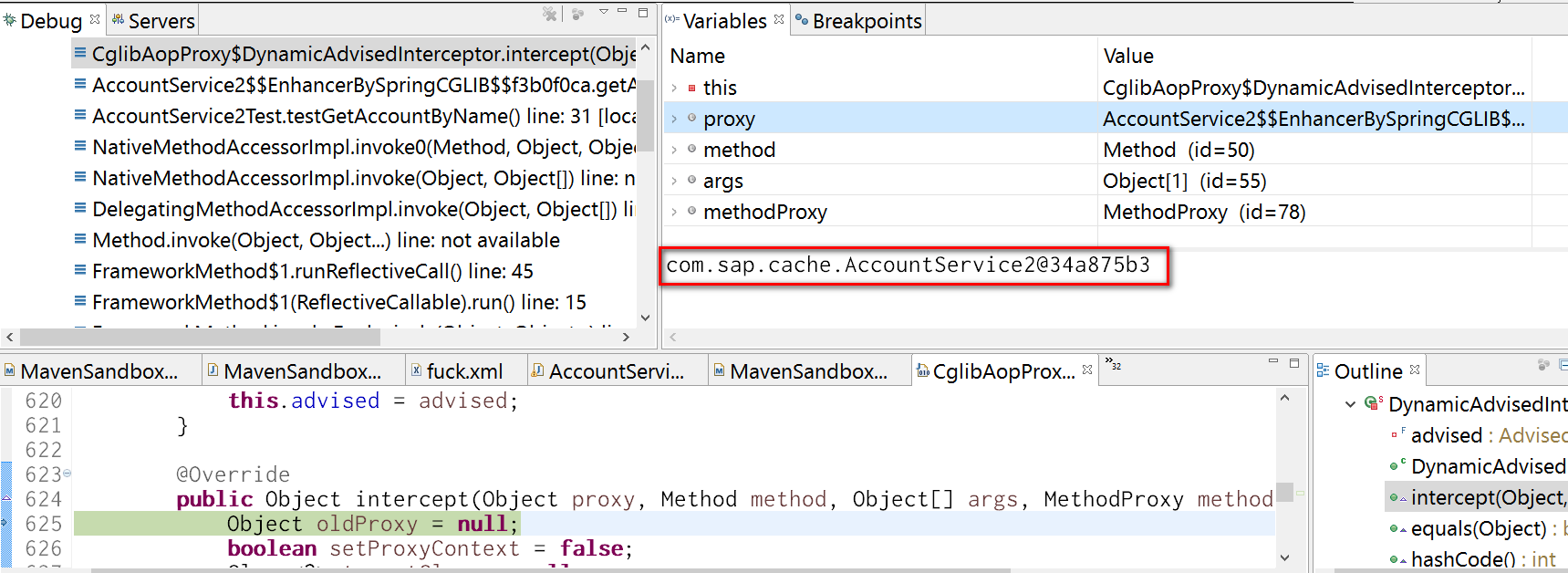Select AccountService2Test.testGetAccountByName stack frame
The width and height of the screenshot is (1568, 573).
355,116
